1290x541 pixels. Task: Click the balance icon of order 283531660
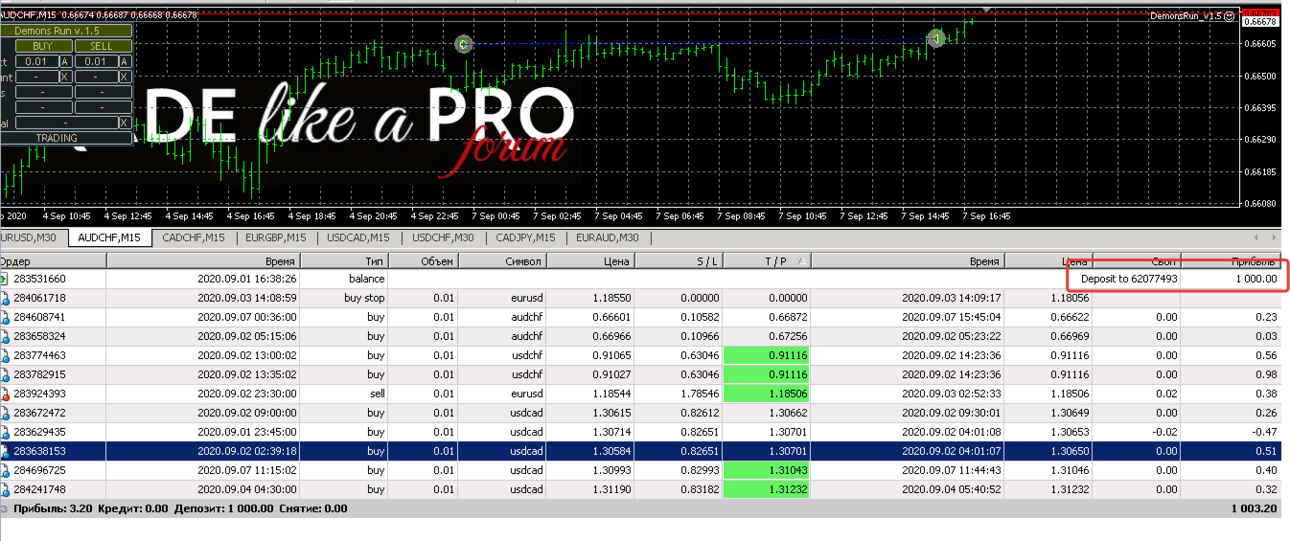click(x=5, y=279)
